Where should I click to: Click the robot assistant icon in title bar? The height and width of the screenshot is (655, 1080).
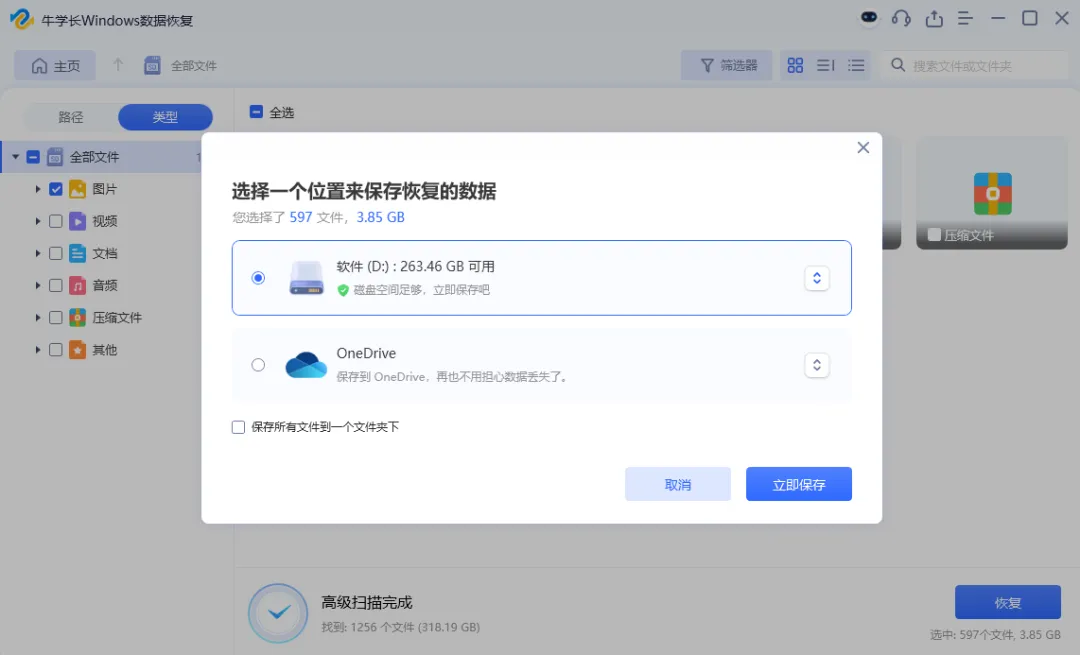[869, 18]
